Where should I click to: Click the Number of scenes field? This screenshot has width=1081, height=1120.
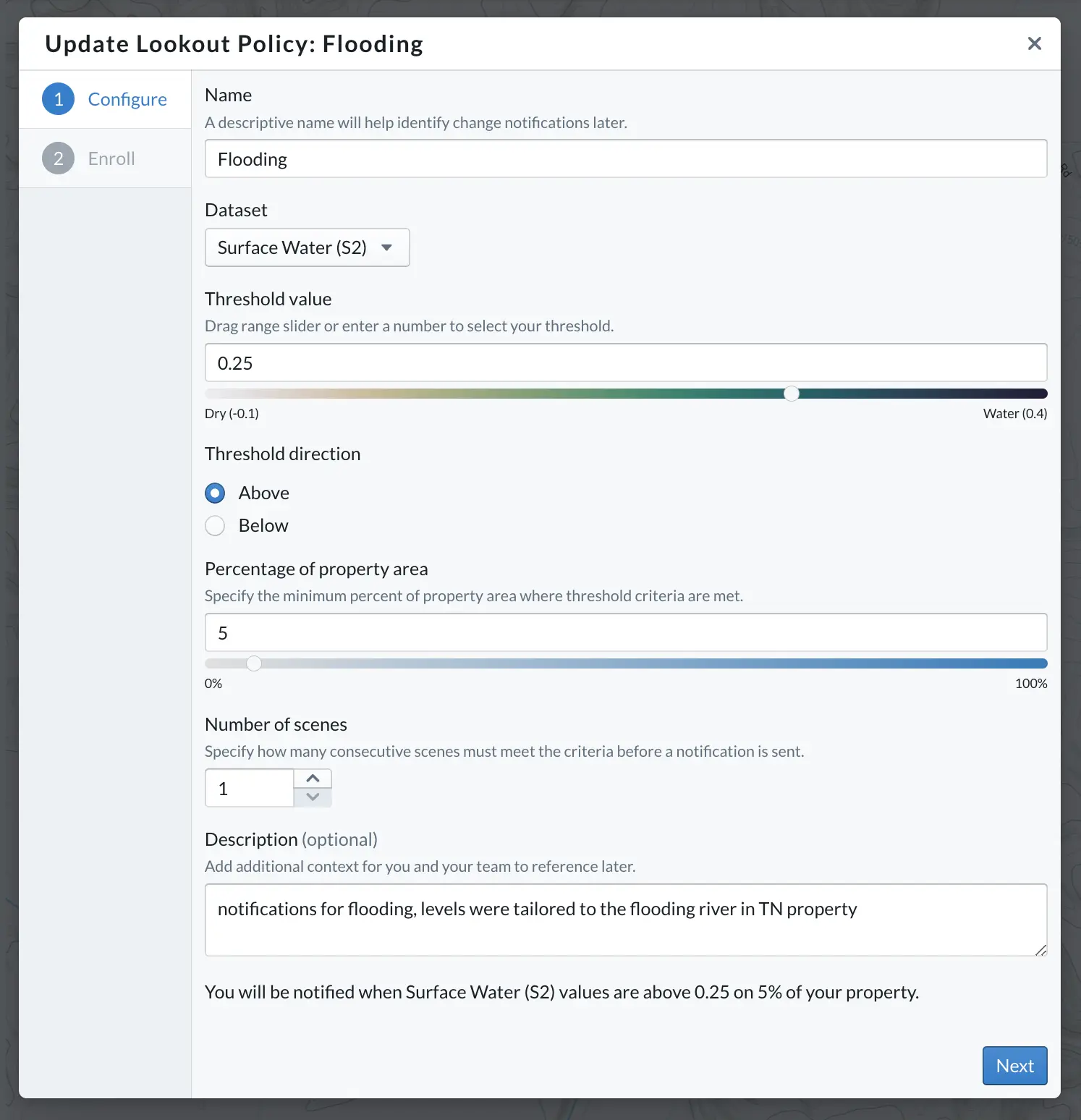250,788
